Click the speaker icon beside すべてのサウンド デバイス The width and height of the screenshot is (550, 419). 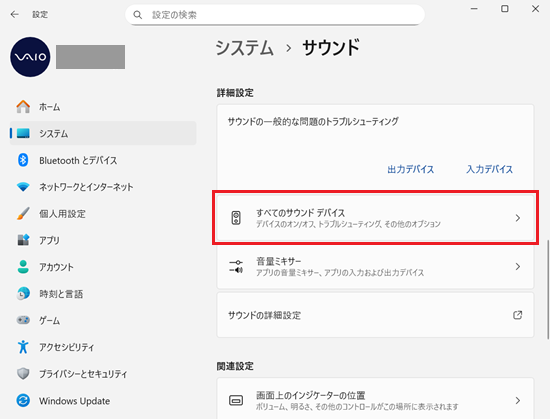click(236, 218)
